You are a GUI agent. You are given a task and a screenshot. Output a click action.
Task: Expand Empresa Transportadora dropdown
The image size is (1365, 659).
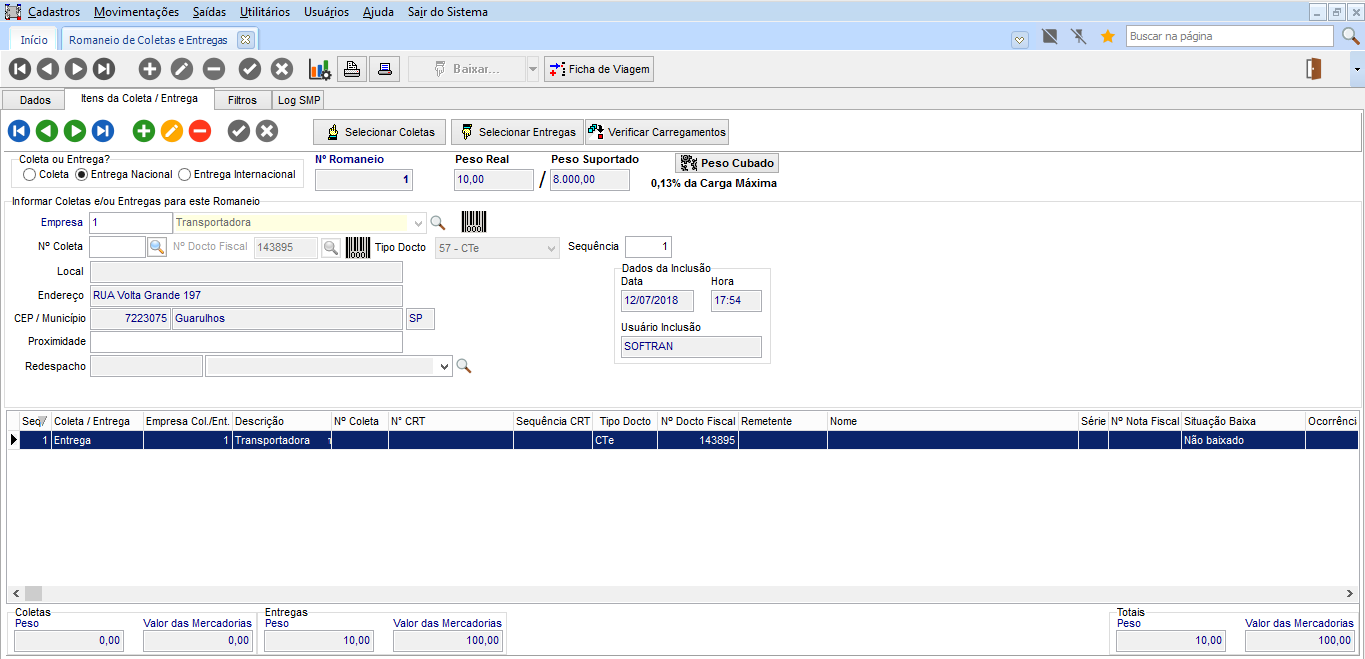(x=418, y=222)
